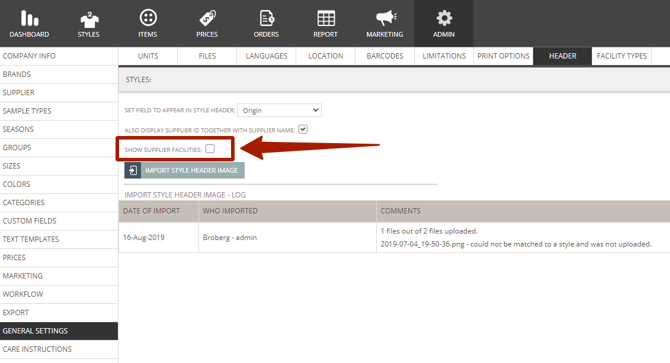Viewport: 670px width, 363px height.
Task: Switch to the Facility Types tab
Action: pos(622,56)
